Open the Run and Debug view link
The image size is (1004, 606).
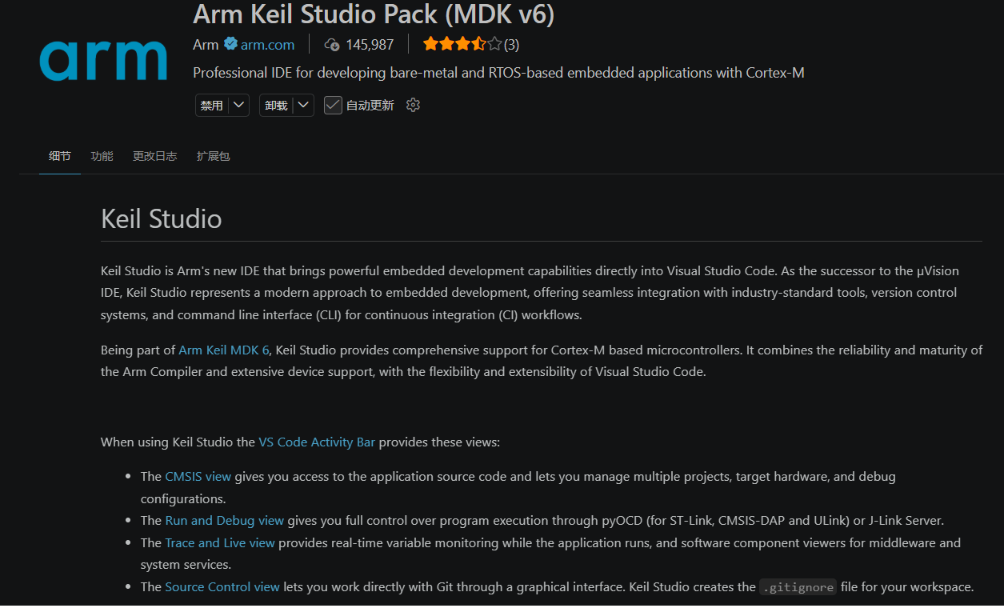click(224, 521)
